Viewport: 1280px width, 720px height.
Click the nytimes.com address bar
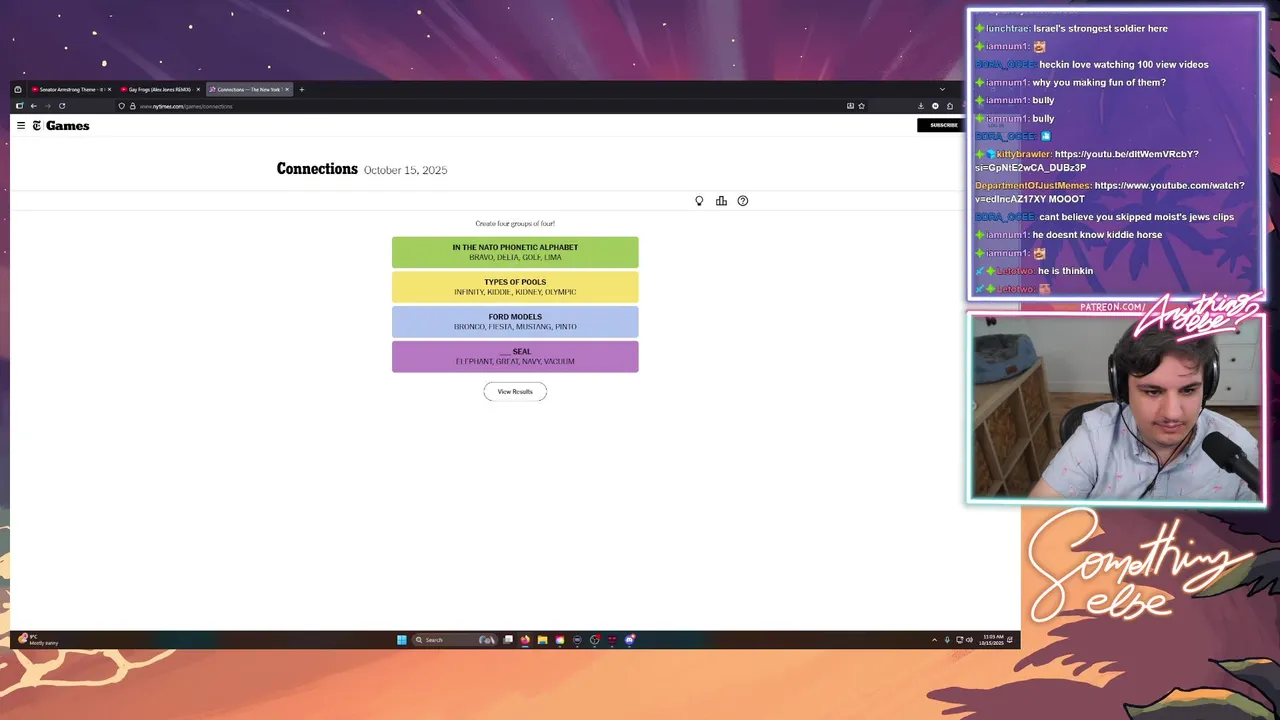490,106
